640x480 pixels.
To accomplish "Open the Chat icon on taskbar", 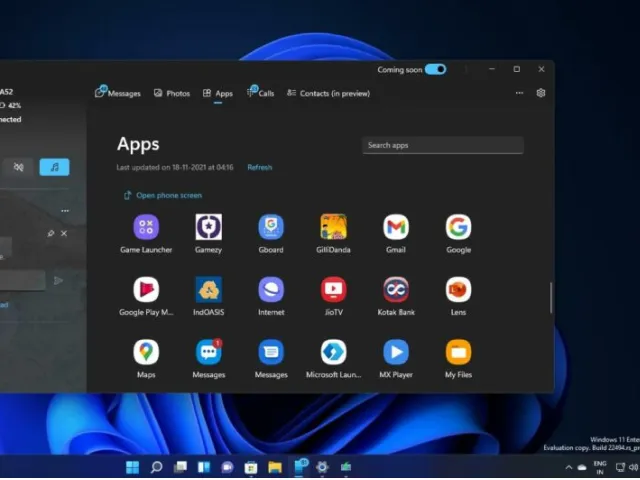I will (227, 467).
